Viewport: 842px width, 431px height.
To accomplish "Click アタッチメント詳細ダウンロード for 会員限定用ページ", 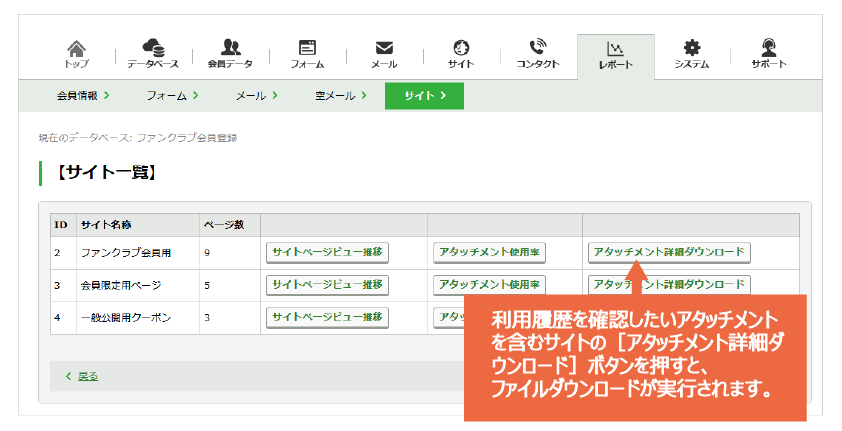I will 669,285.
